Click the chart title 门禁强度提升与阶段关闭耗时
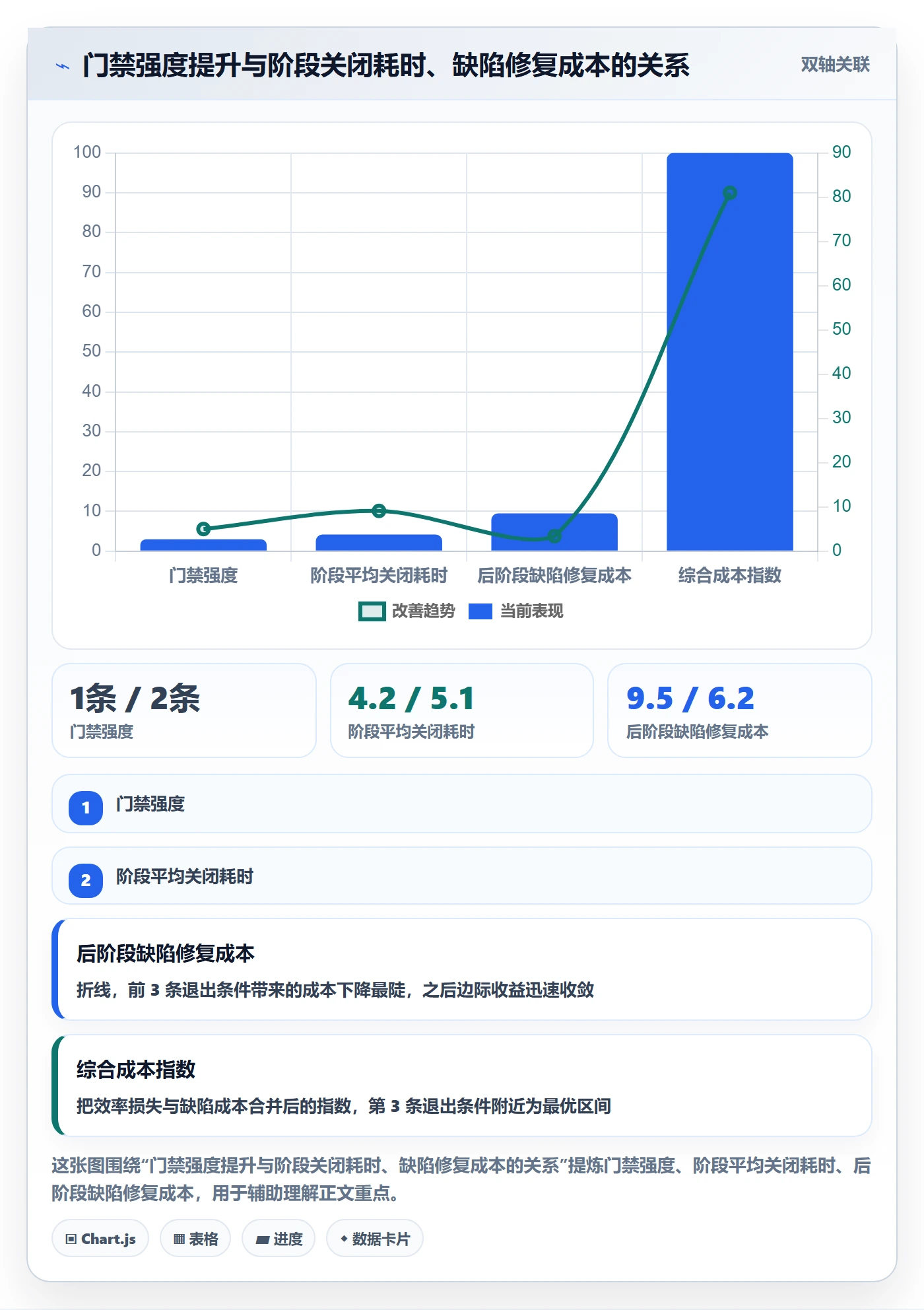Image resolution: width=924 pixels, height=1310 pixels. pyautogui.click(x=386, y=65)
